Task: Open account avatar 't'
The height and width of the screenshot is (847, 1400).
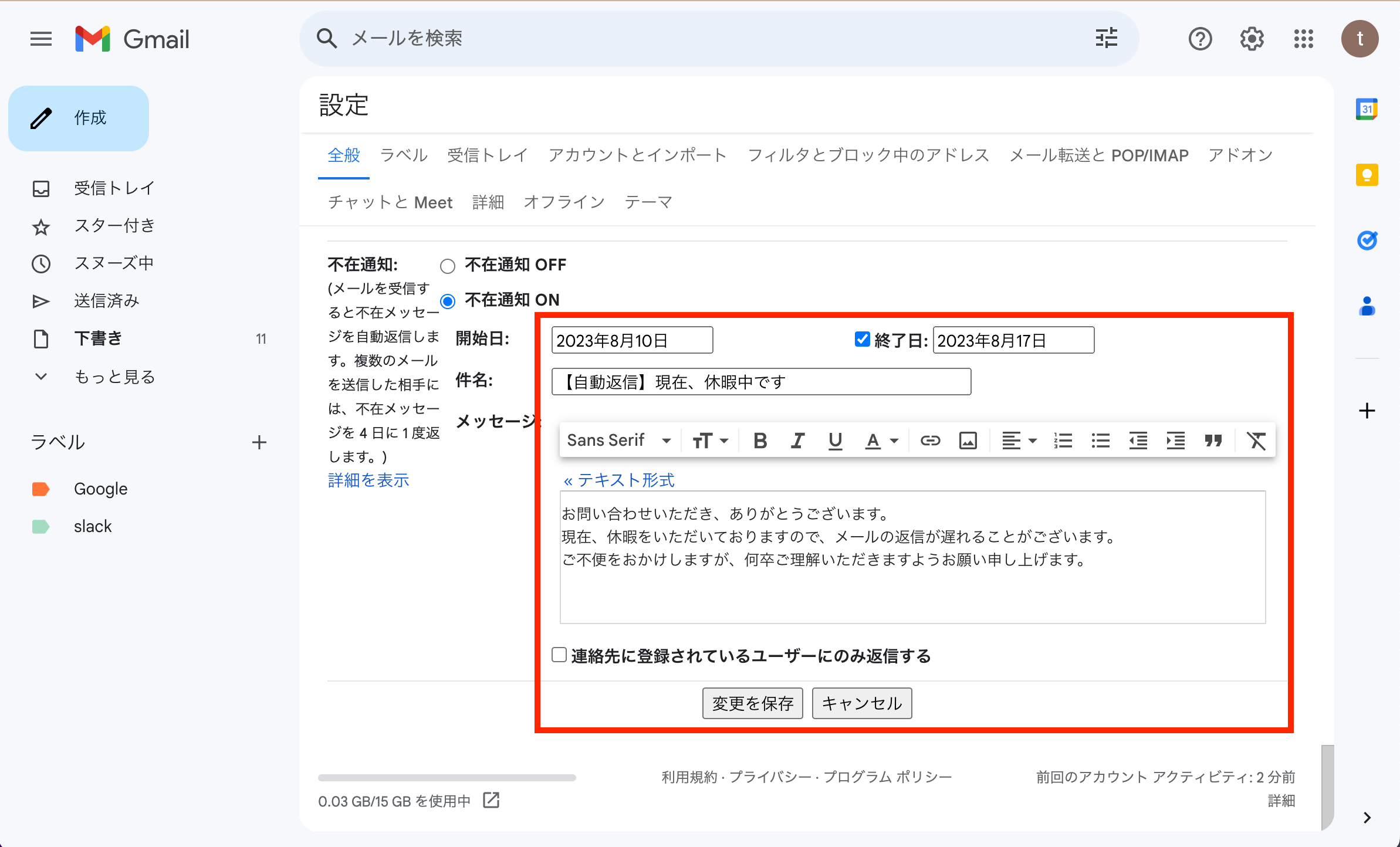Action: click(1360, 39)
